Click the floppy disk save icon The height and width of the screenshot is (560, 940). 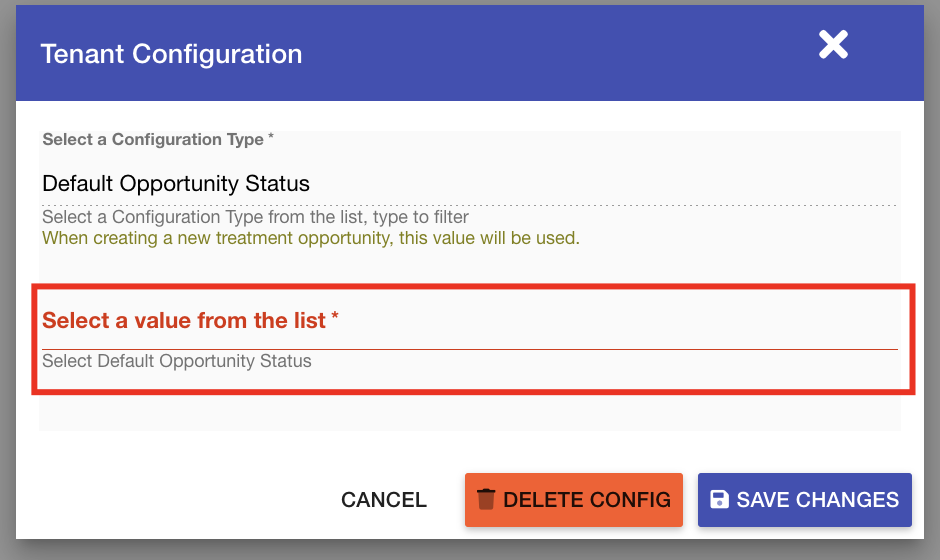point(719,500)
